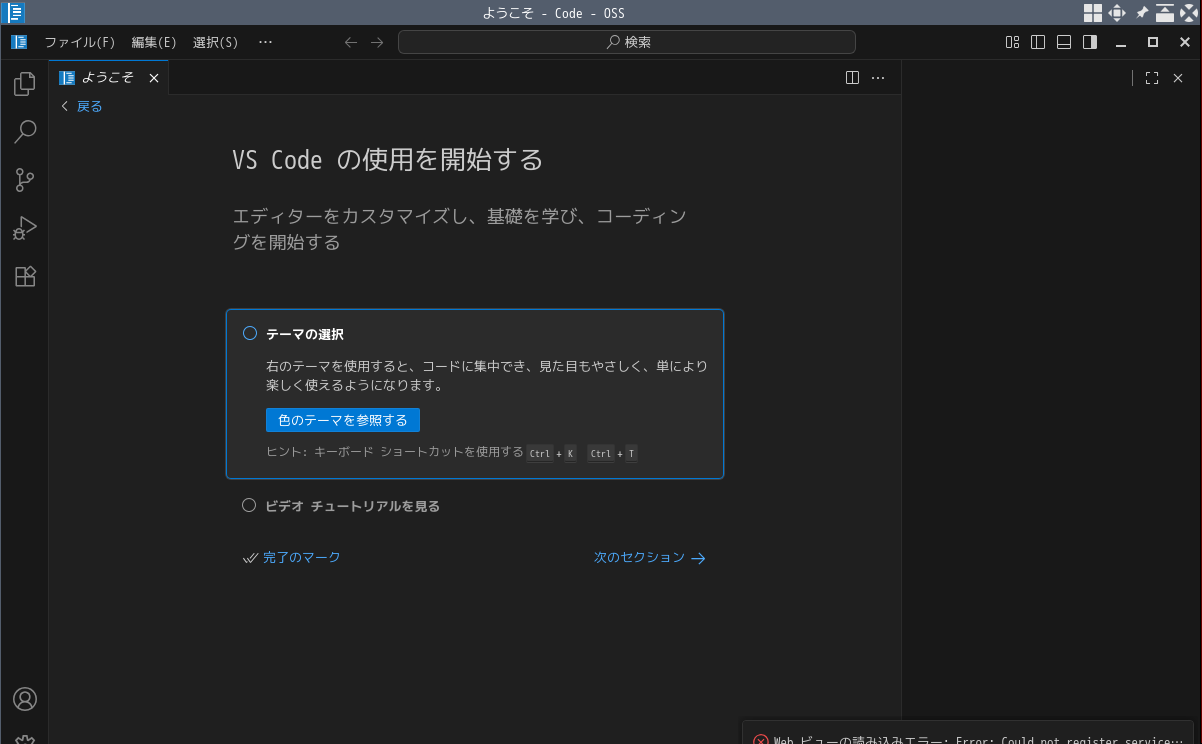This screenshot has width=1202, height=744.
Task: Go to 次のセクション link
Action: pyautogui.click(x=650, y=558)
